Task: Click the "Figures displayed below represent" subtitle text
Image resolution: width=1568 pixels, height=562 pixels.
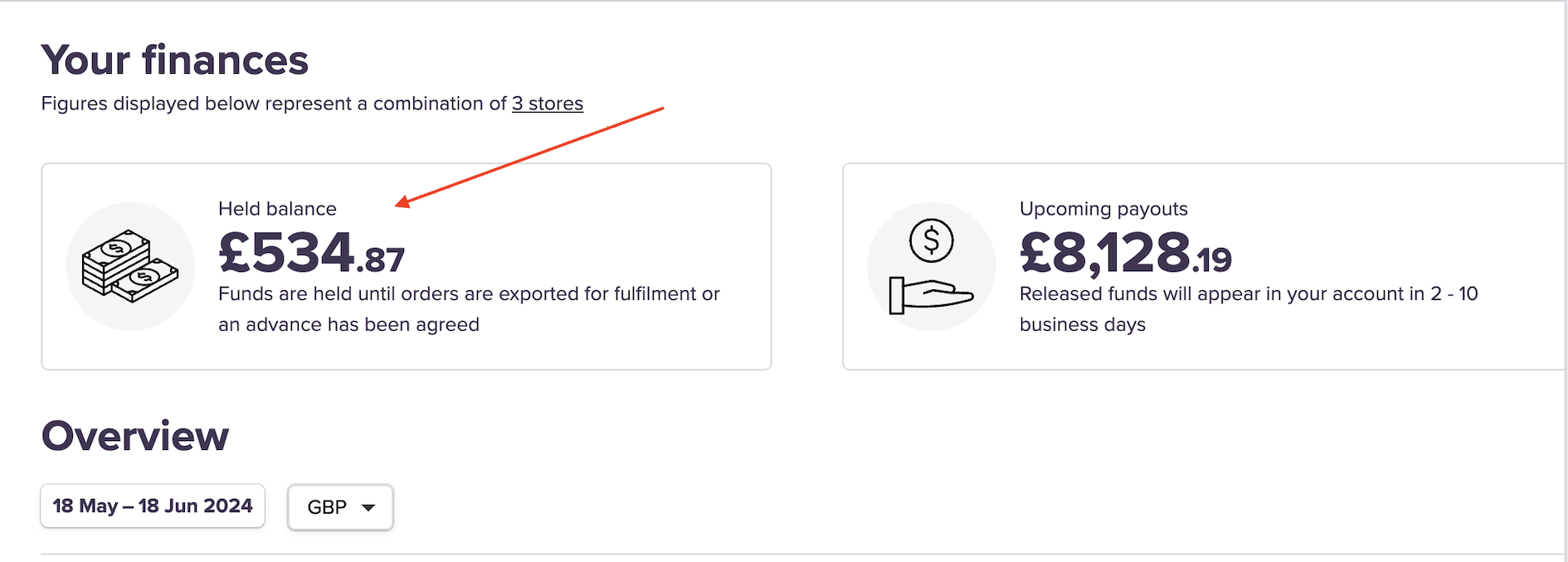Action: coord(274,104)
